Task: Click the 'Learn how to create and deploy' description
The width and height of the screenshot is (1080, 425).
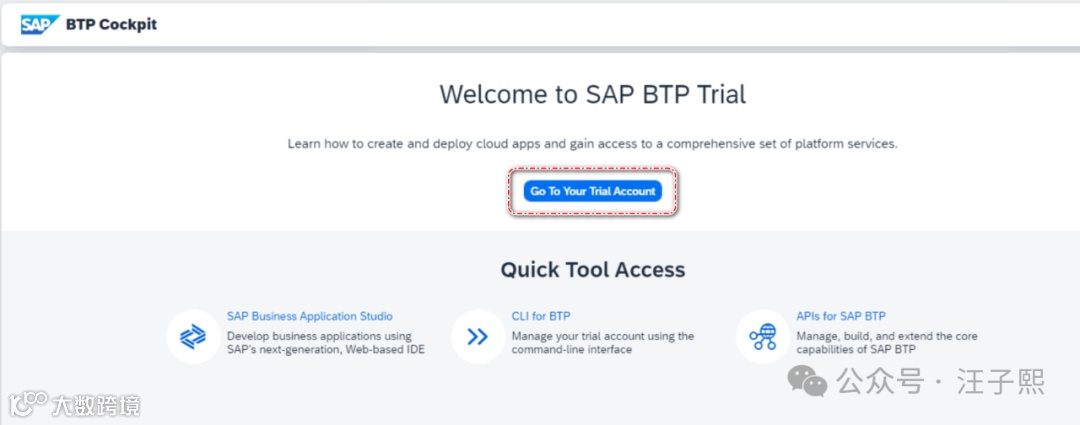Action: click(593, 144)
